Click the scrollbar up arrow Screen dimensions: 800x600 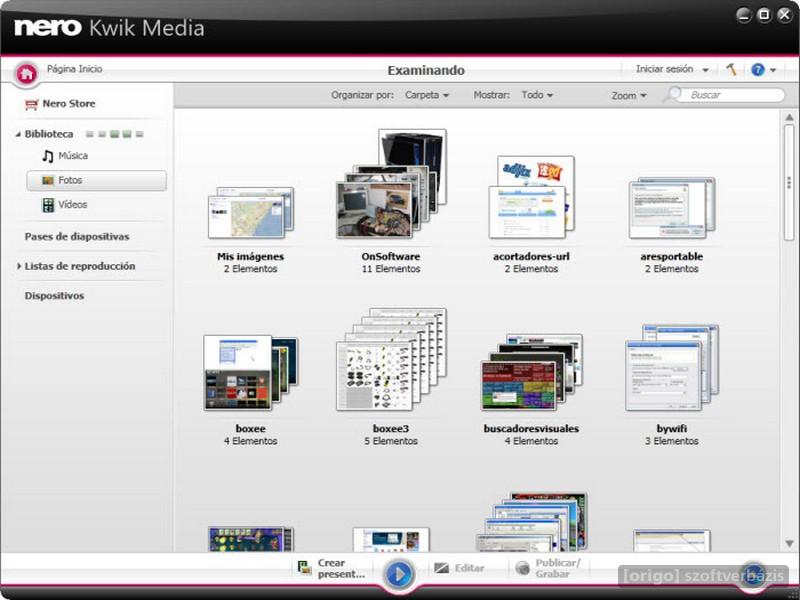(789, 117)
